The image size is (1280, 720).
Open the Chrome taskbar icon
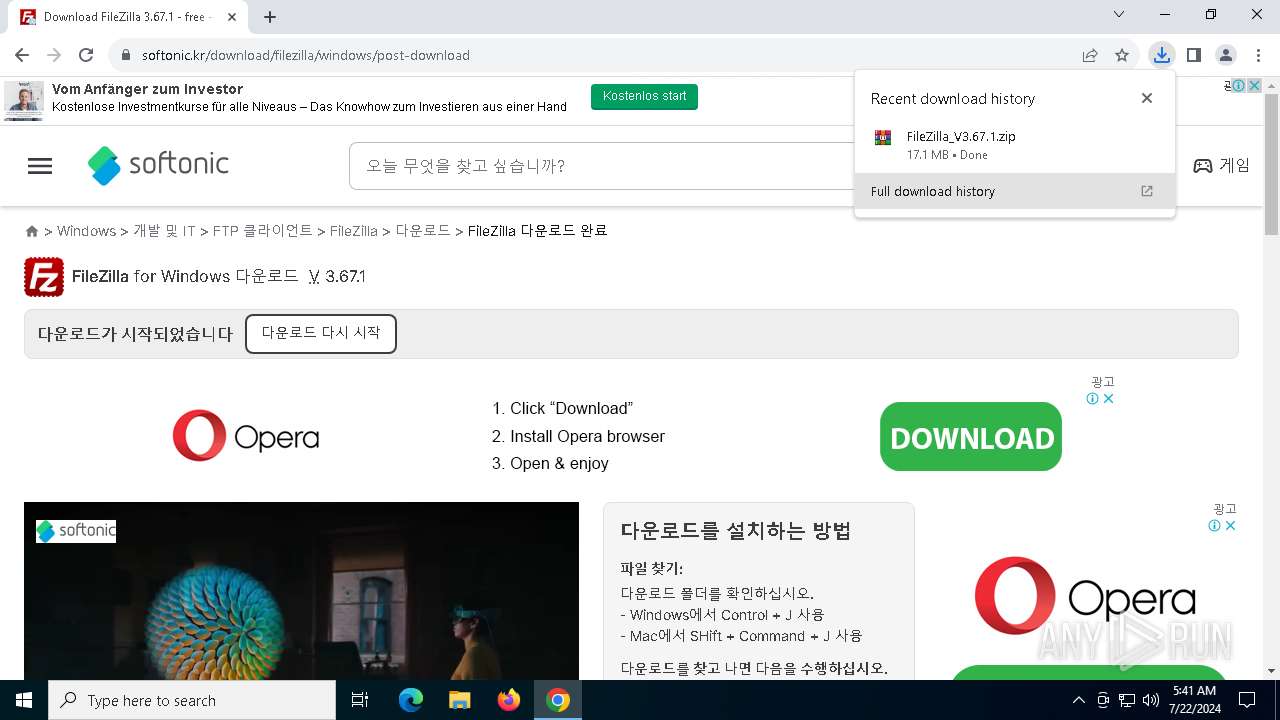(558, 700)
